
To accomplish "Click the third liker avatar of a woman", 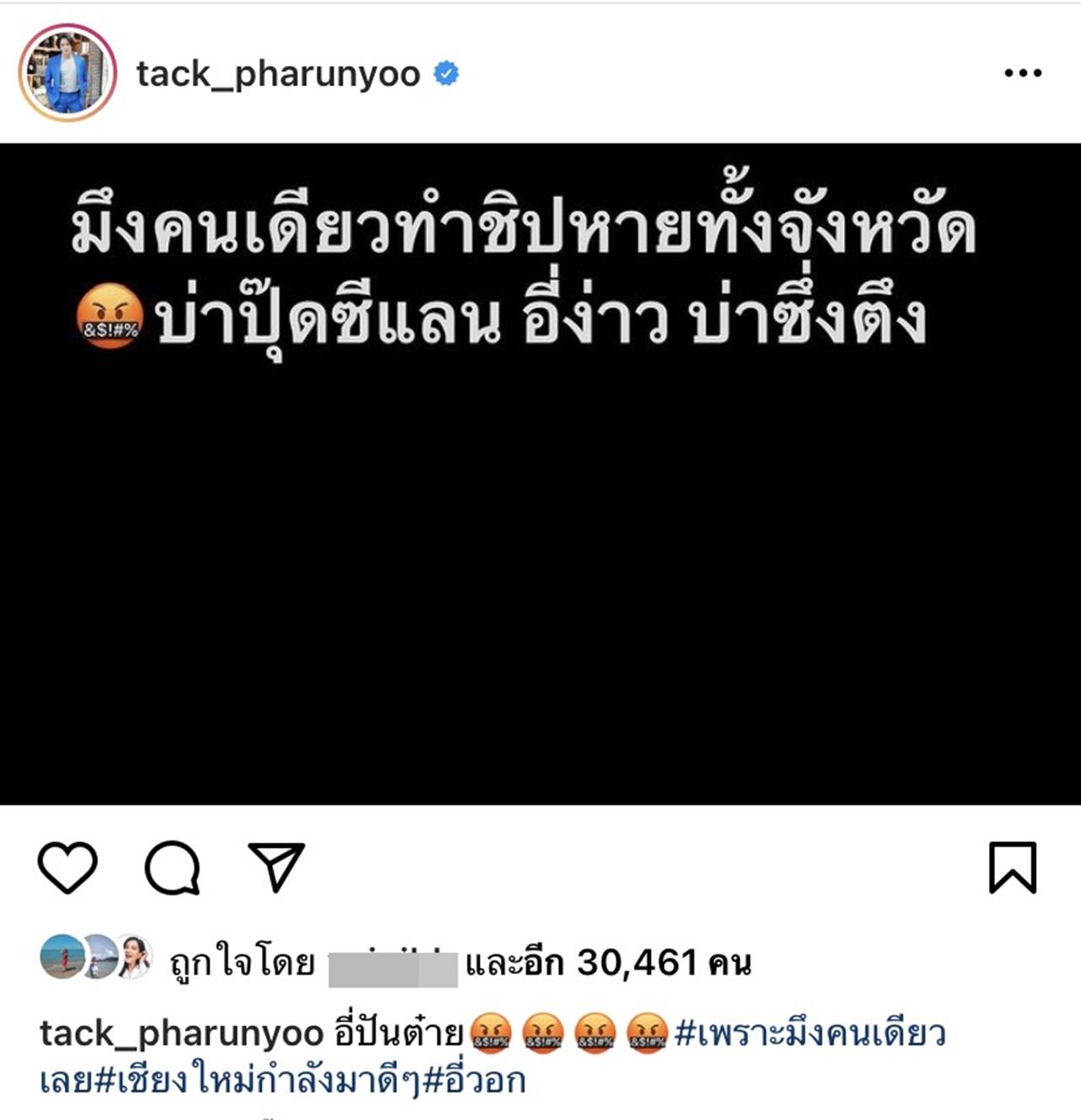I will pyautogui.click(x=133, y=957).
